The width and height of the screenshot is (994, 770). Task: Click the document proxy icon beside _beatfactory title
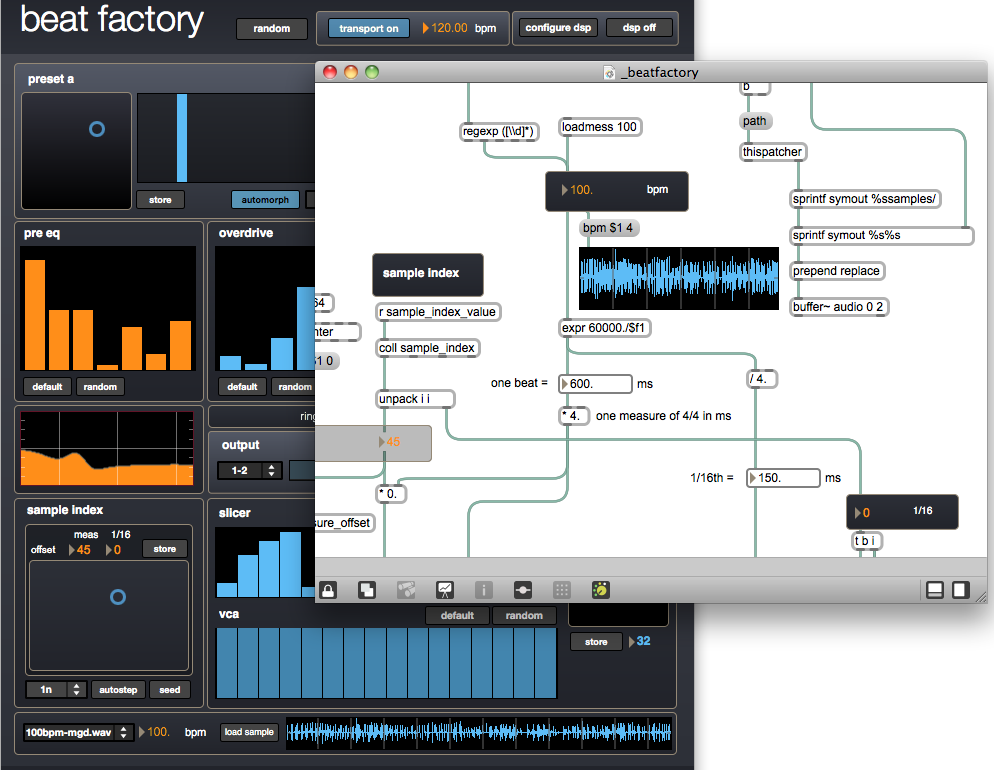coord(609,72)
